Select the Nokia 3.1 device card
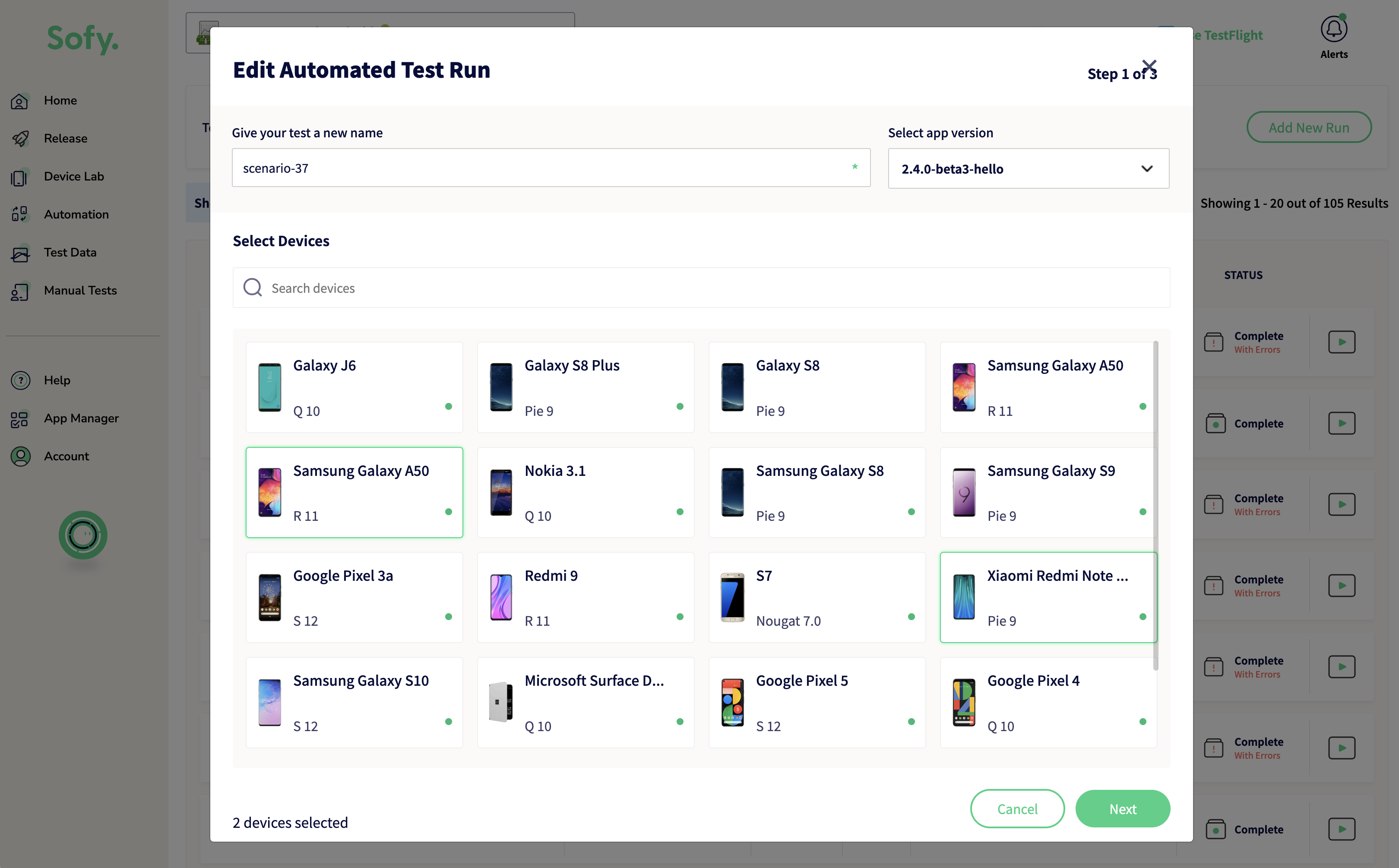Viewport: 1399px width, 868px height. coord(586,493)
